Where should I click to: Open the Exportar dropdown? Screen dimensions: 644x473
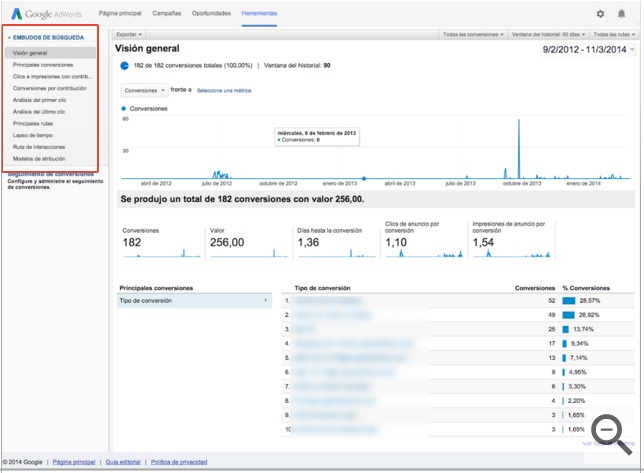point(129,34)
